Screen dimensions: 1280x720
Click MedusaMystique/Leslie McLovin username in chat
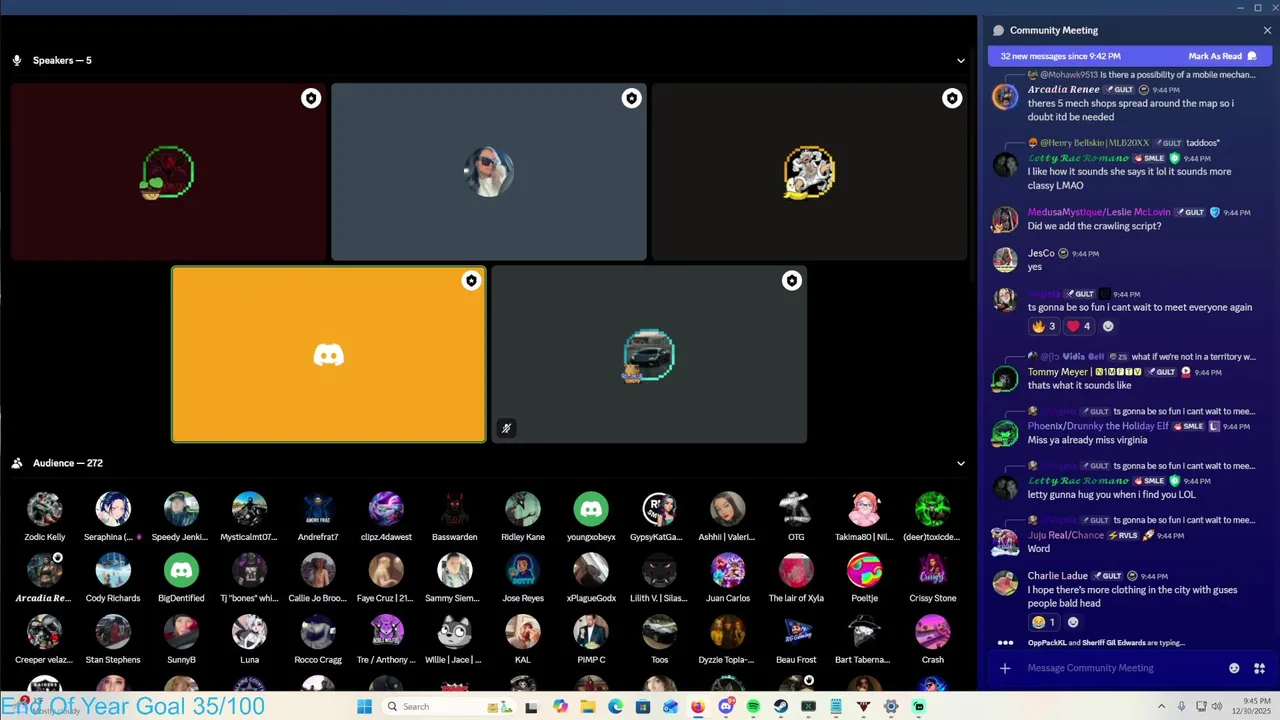pos(1099,212)
